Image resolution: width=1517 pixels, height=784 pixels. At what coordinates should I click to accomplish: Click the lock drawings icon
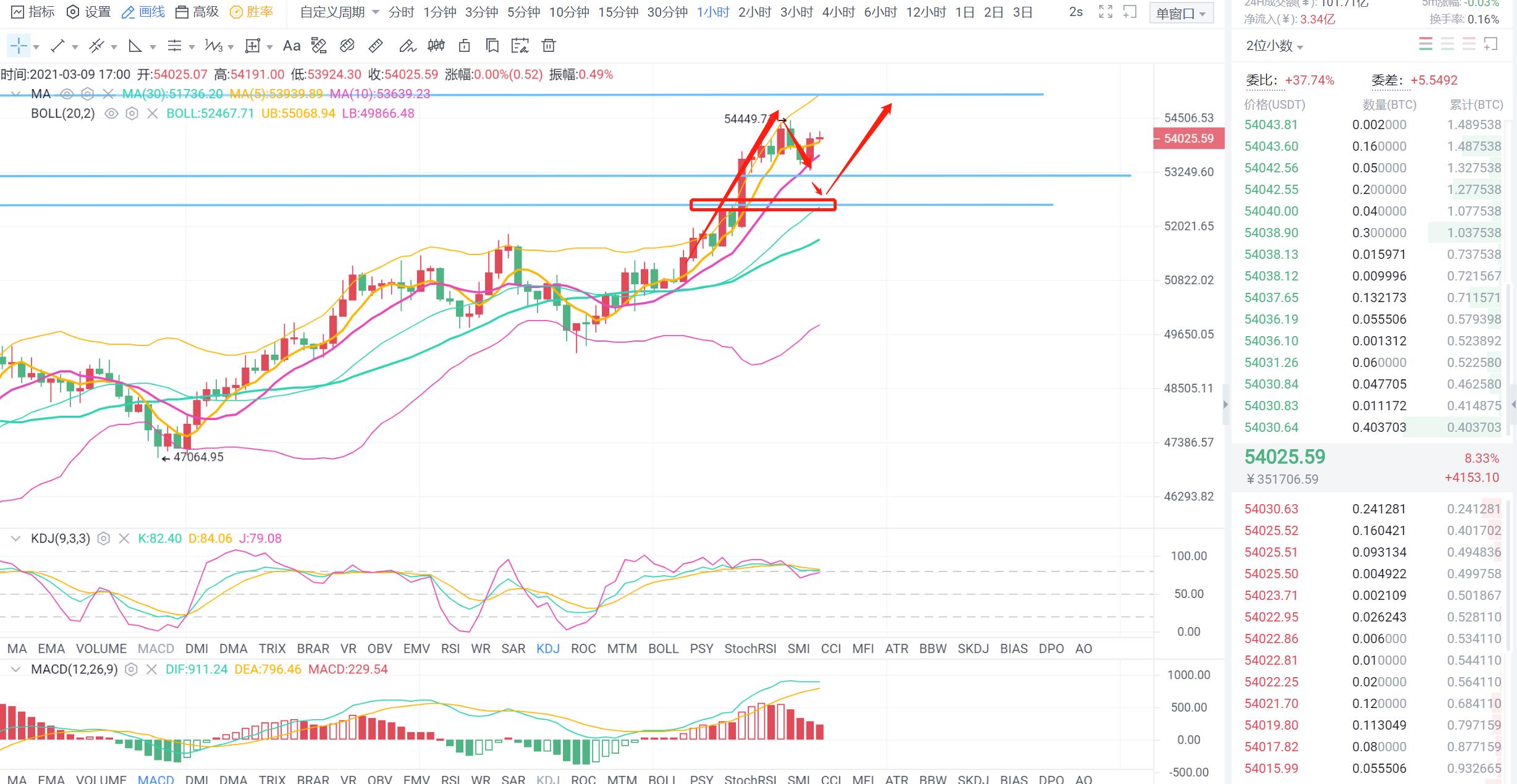pyautogui.click(x=465, y=46)
